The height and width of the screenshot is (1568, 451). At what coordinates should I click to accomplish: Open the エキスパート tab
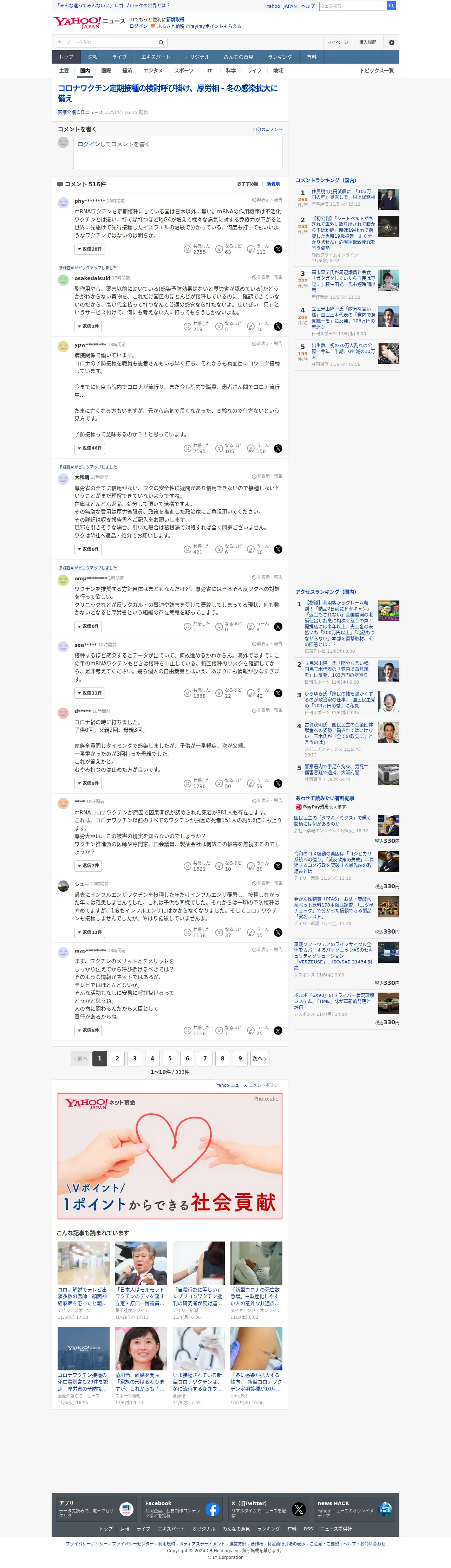156,57
